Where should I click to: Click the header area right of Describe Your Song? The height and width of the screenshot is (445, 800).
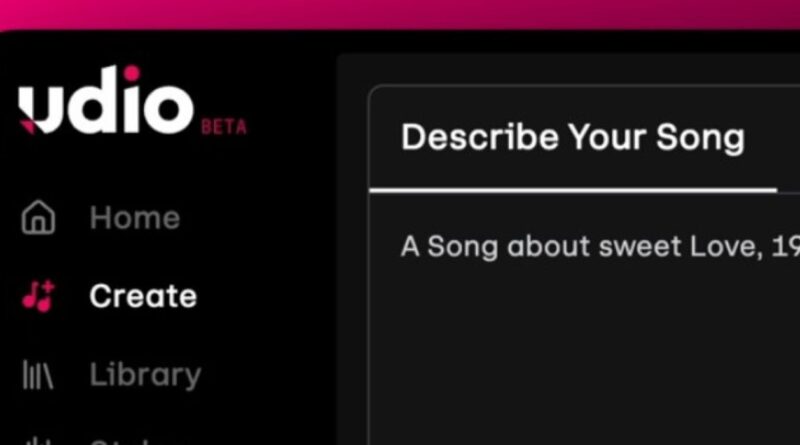pyautogui.click(x=785, y=138)
